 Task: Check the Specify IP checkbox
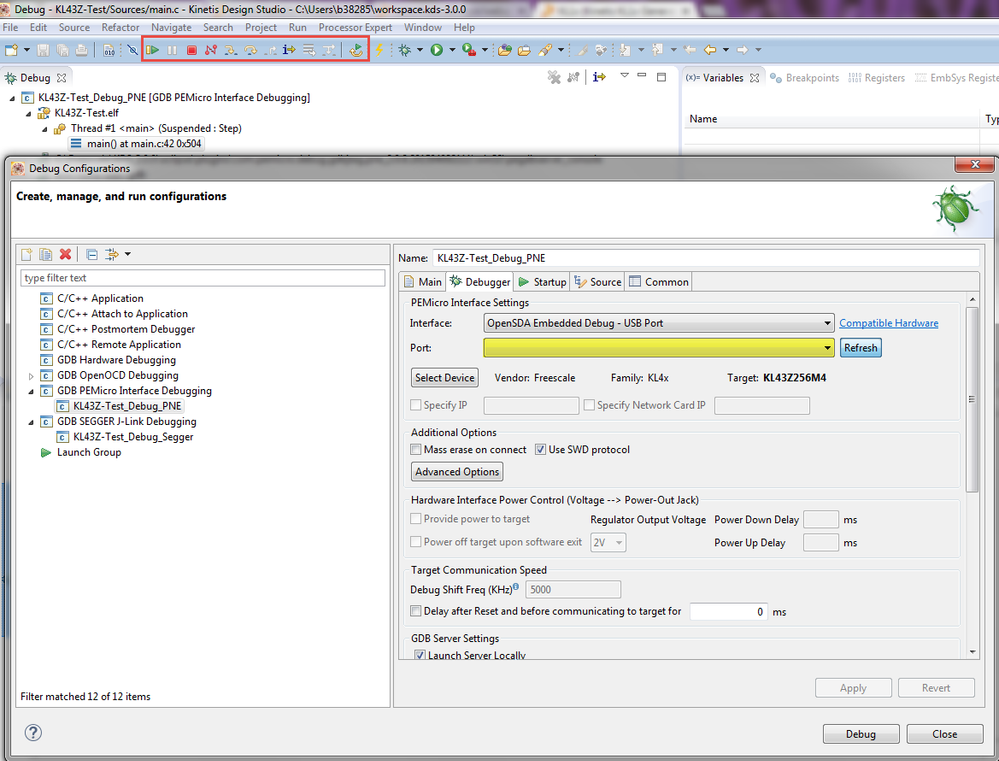tap(416, 405)
